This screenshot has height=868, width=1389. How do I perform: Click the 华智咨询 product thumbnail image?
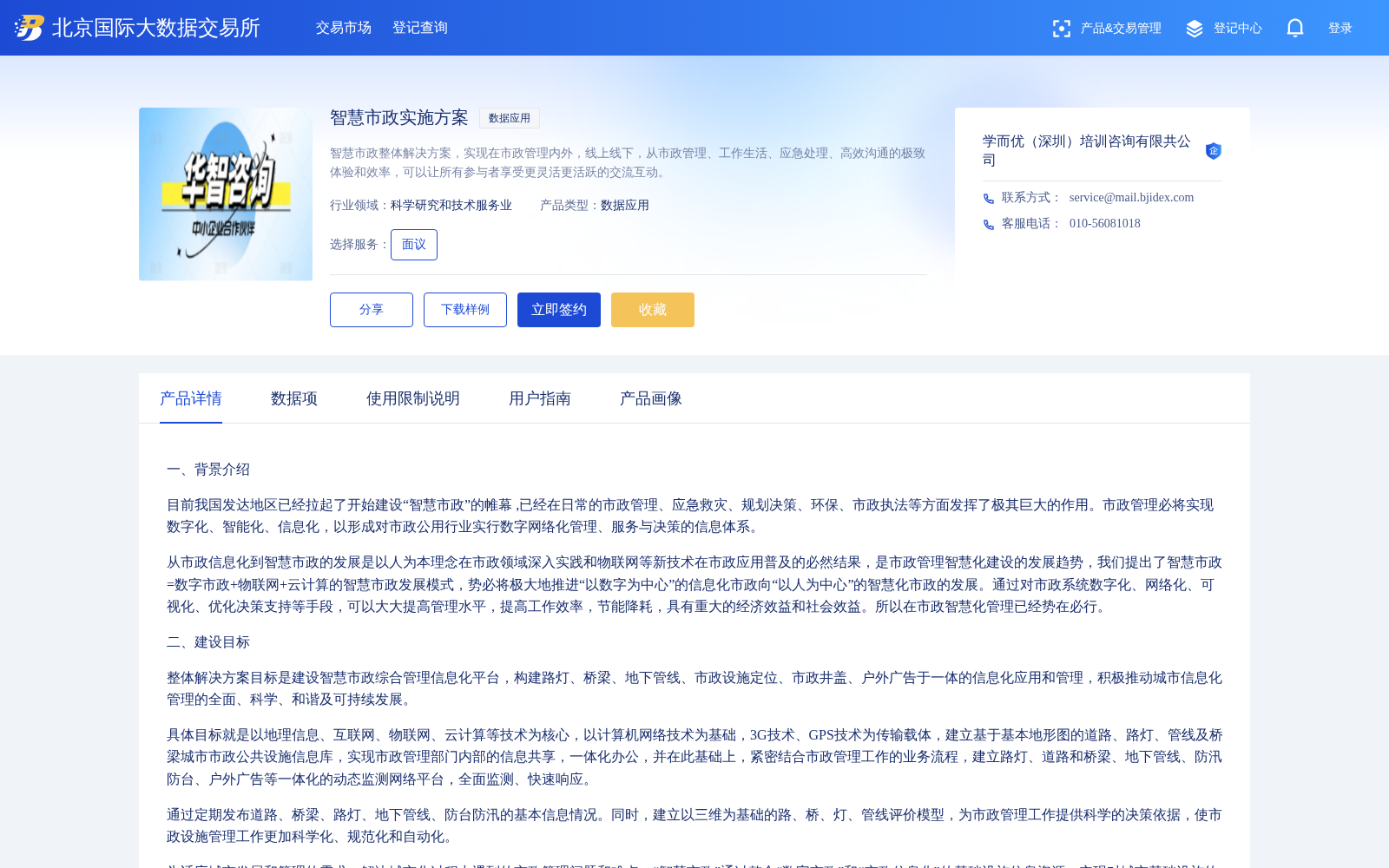[226, 194]
